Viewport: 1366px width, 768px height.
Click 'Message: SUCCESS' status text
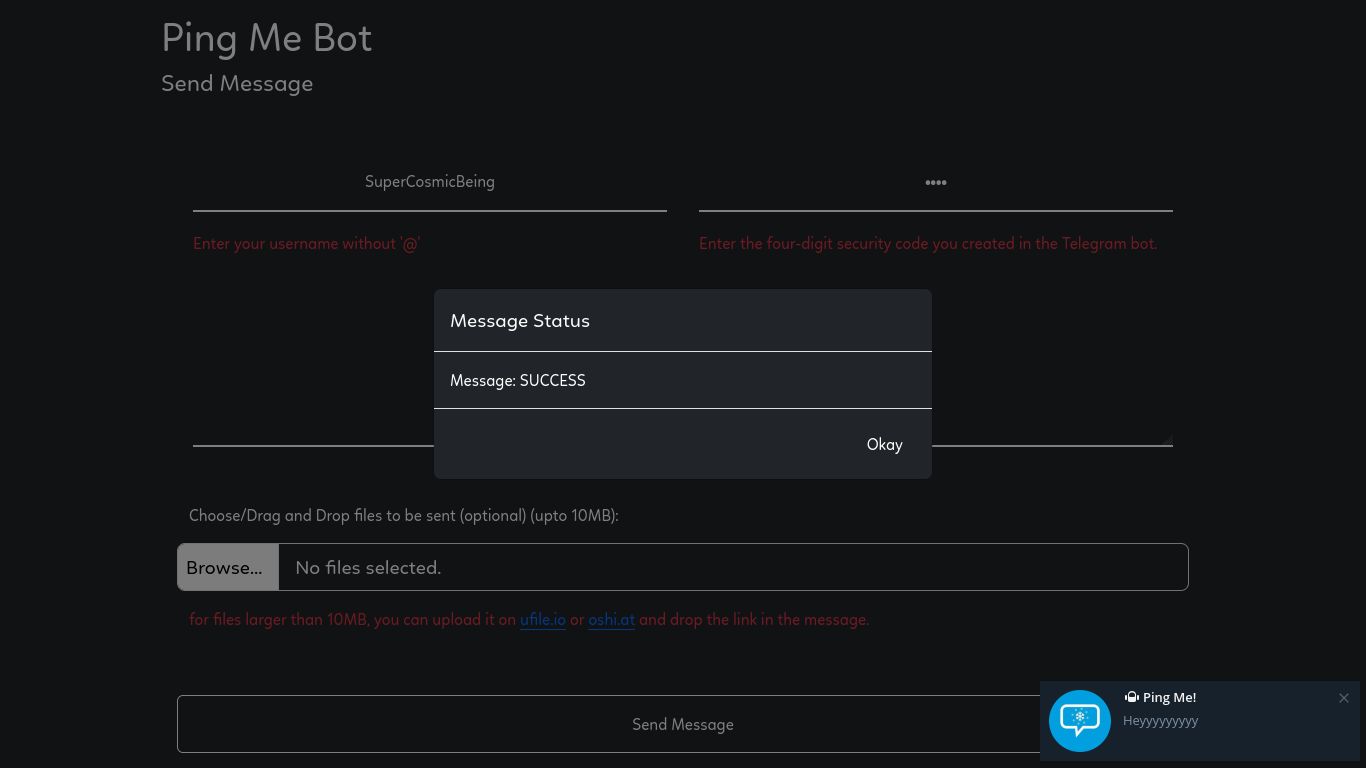coord(518,380)
